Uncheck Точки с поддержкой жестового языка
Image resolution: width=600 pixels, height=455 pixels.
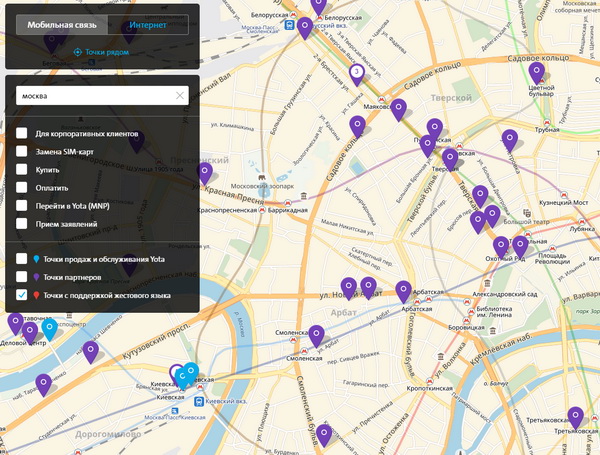coord(22,295)
